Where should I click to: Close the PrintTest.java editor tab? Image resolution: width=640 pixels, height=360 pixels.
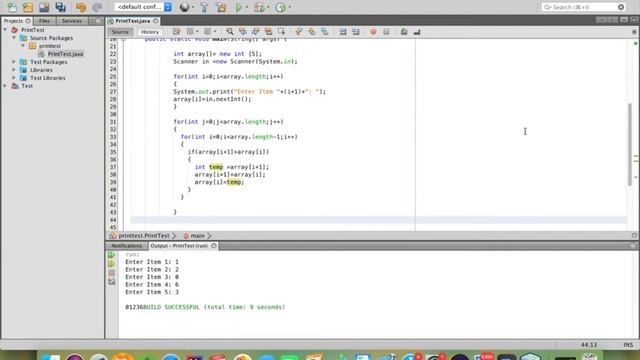[156, 21]
